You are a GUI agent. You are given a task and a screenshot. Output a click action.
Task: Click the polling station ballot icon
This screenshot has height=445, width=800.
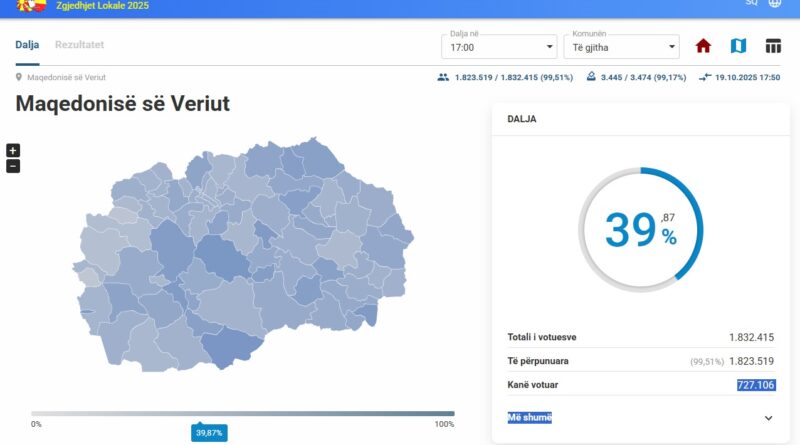[591, 77]
